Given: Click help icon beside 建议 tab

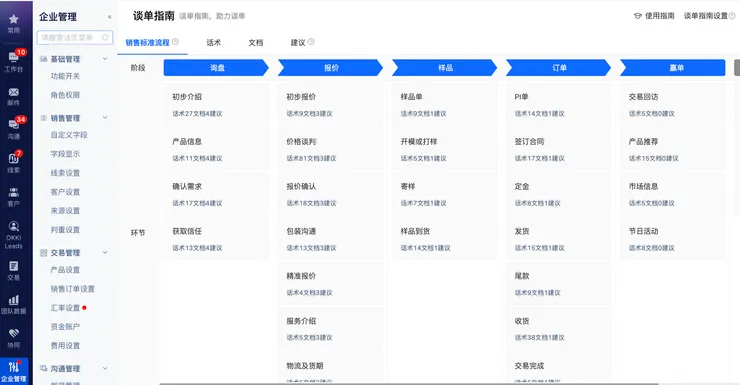Looking at the screenshot, I should tap(311, 42).
